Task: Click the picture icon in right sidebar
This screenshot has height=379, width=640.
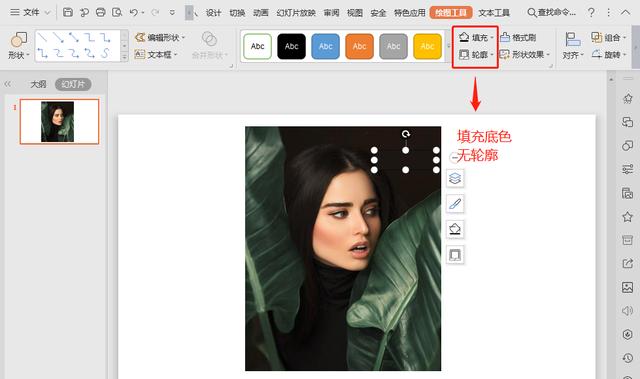Action: 627,287
